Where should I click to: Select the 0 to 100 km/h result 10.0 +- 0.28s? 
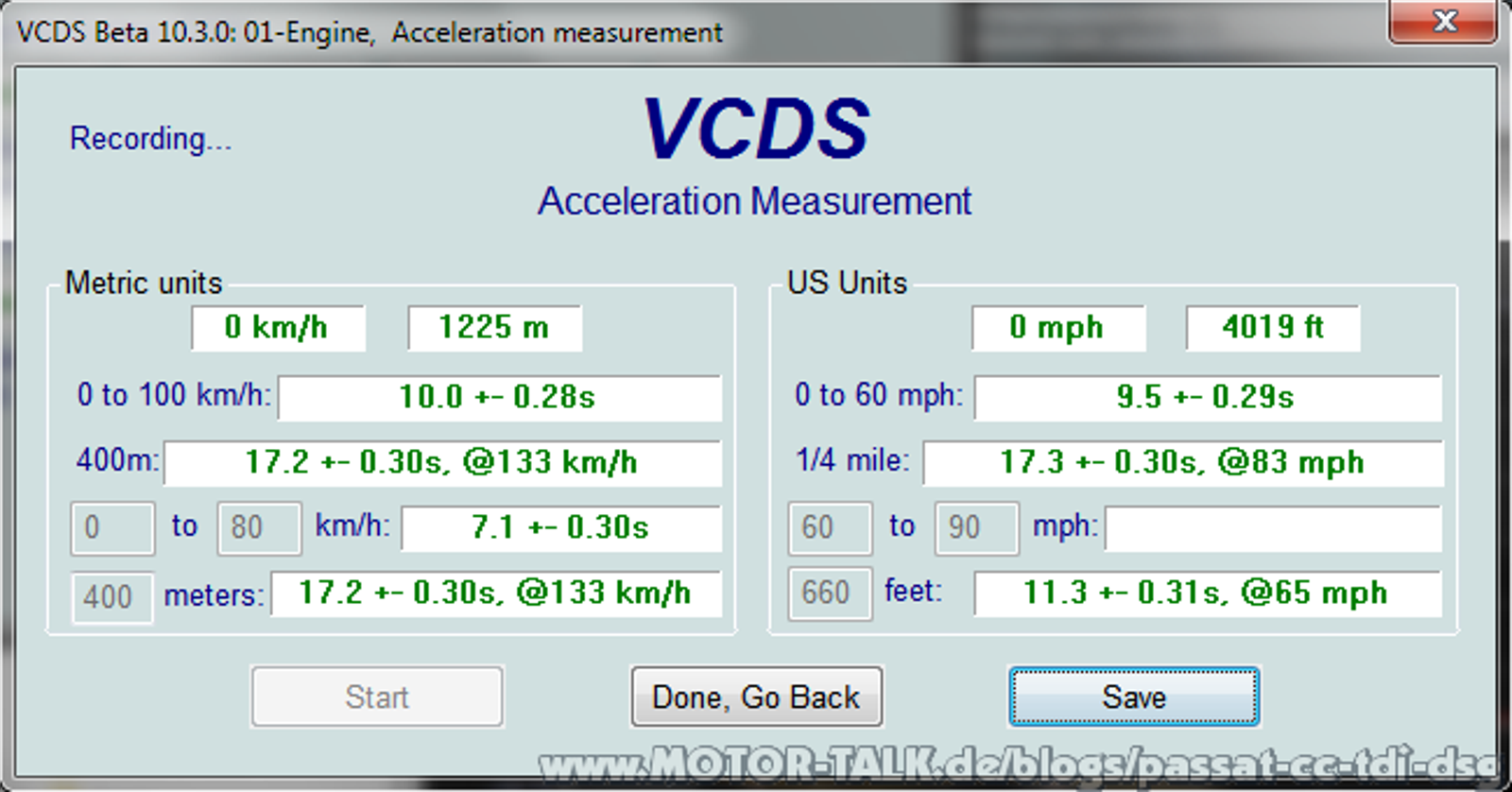point(499,398)
